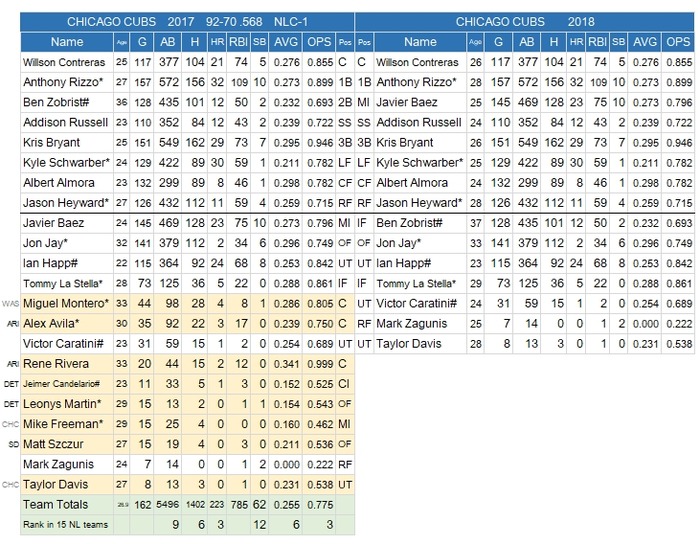Select the Rank in 15 NL teams label

(x=65, y=525)
